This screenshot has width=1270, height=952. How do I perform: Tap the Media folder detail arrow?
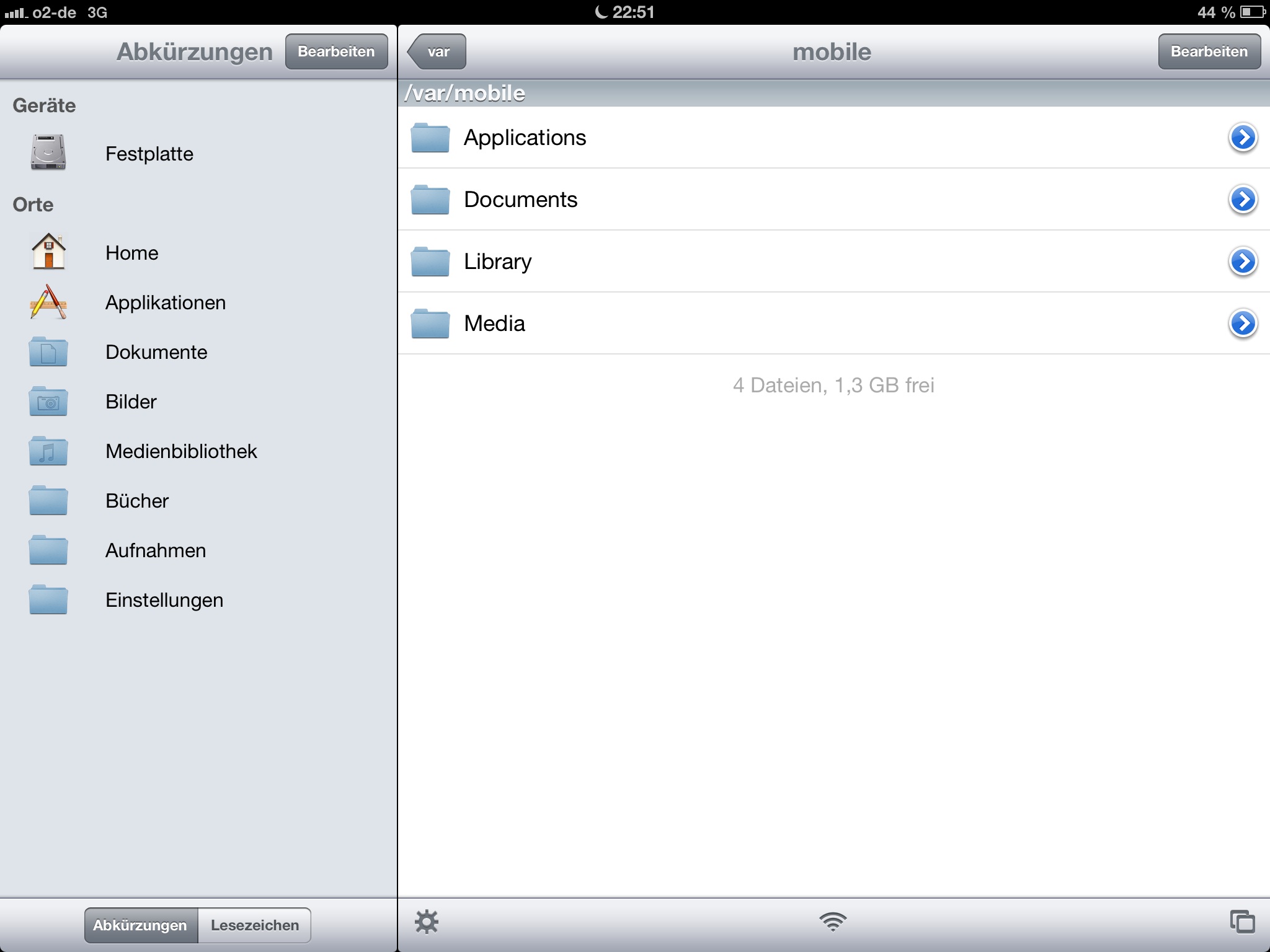click(1243, 324)
